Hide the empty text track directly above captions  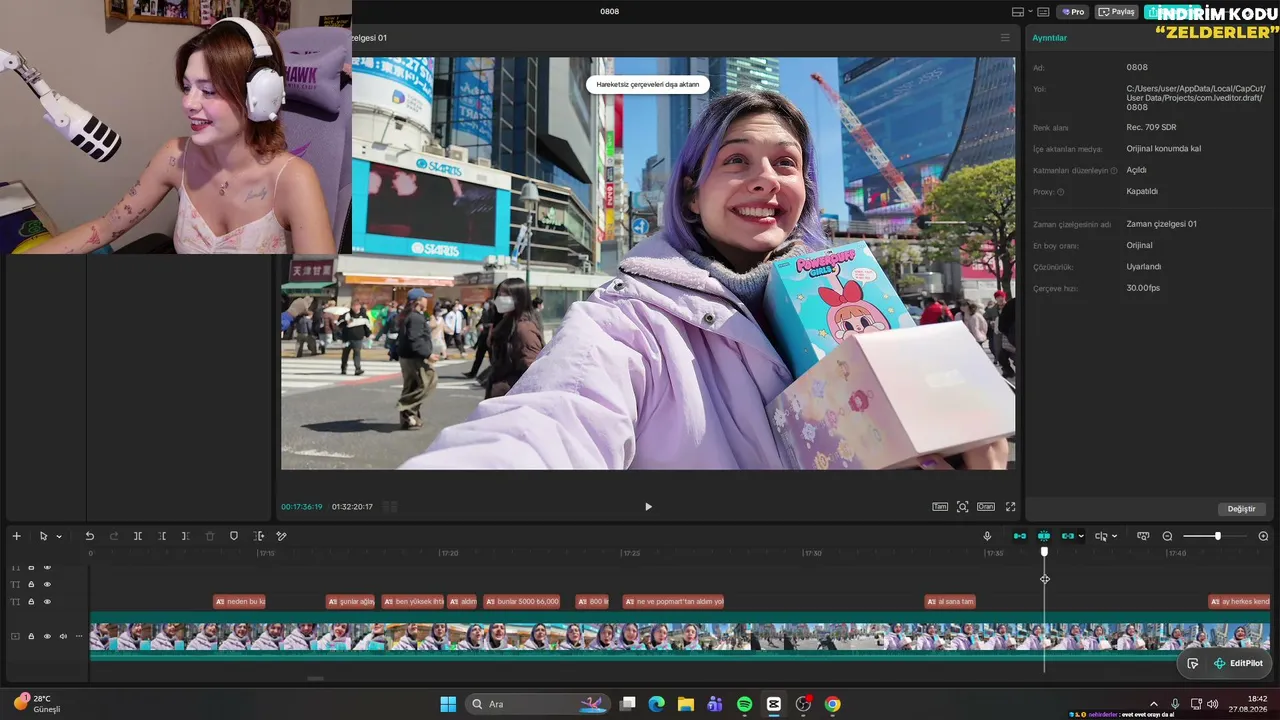[47, 584]
